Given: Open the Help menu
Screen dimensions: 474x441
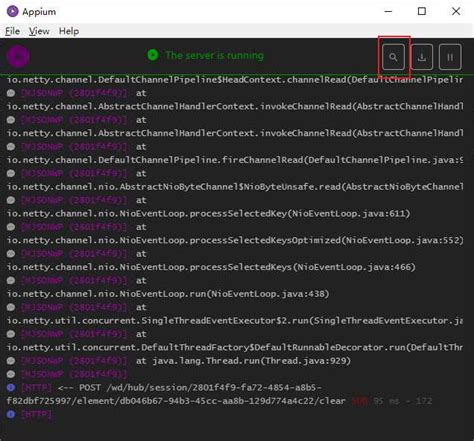Looking at the screenshot, I should [x=69, y=31].
